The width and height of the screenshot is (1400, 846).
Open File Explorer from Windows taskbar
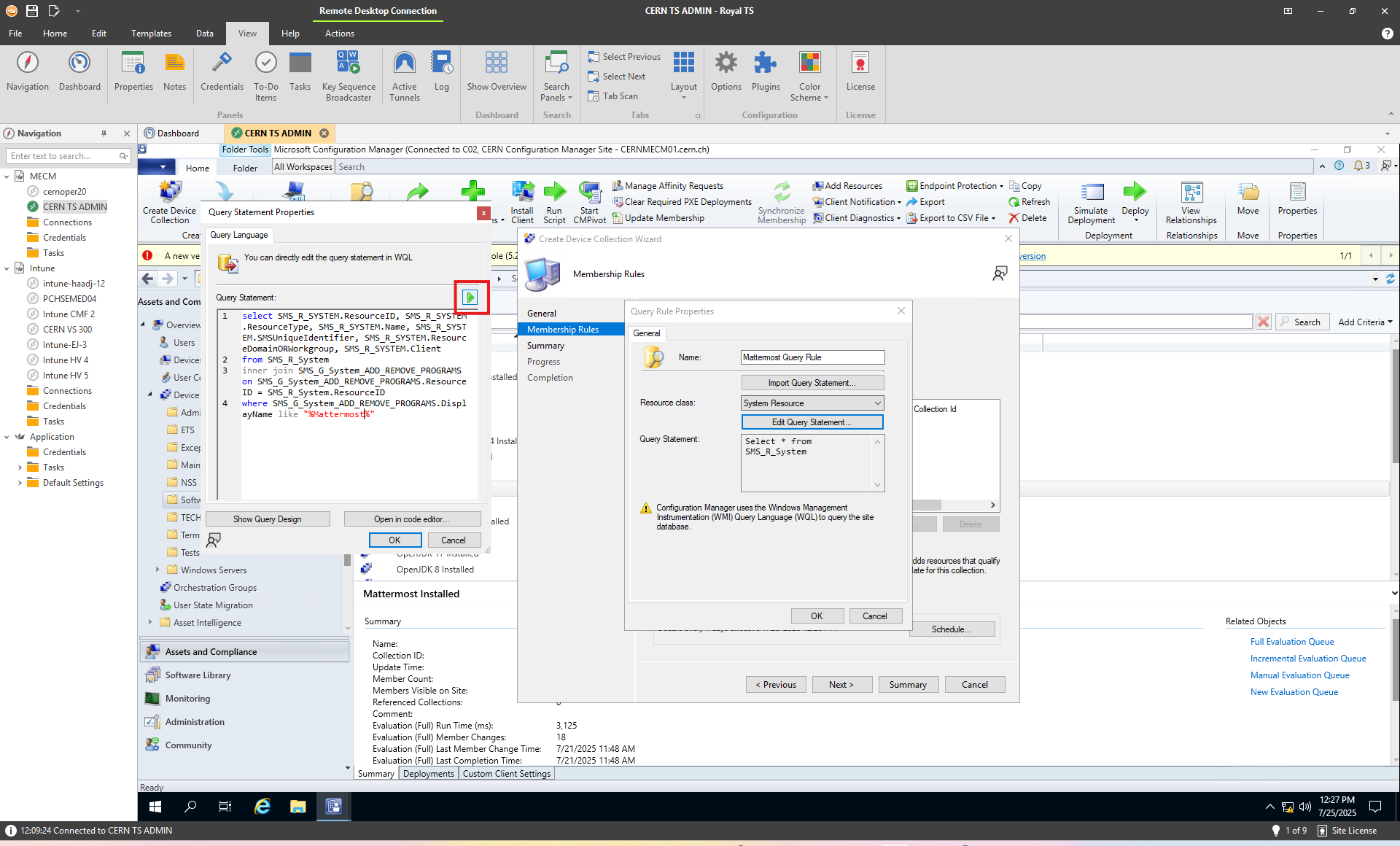click(x=297, y=806)
